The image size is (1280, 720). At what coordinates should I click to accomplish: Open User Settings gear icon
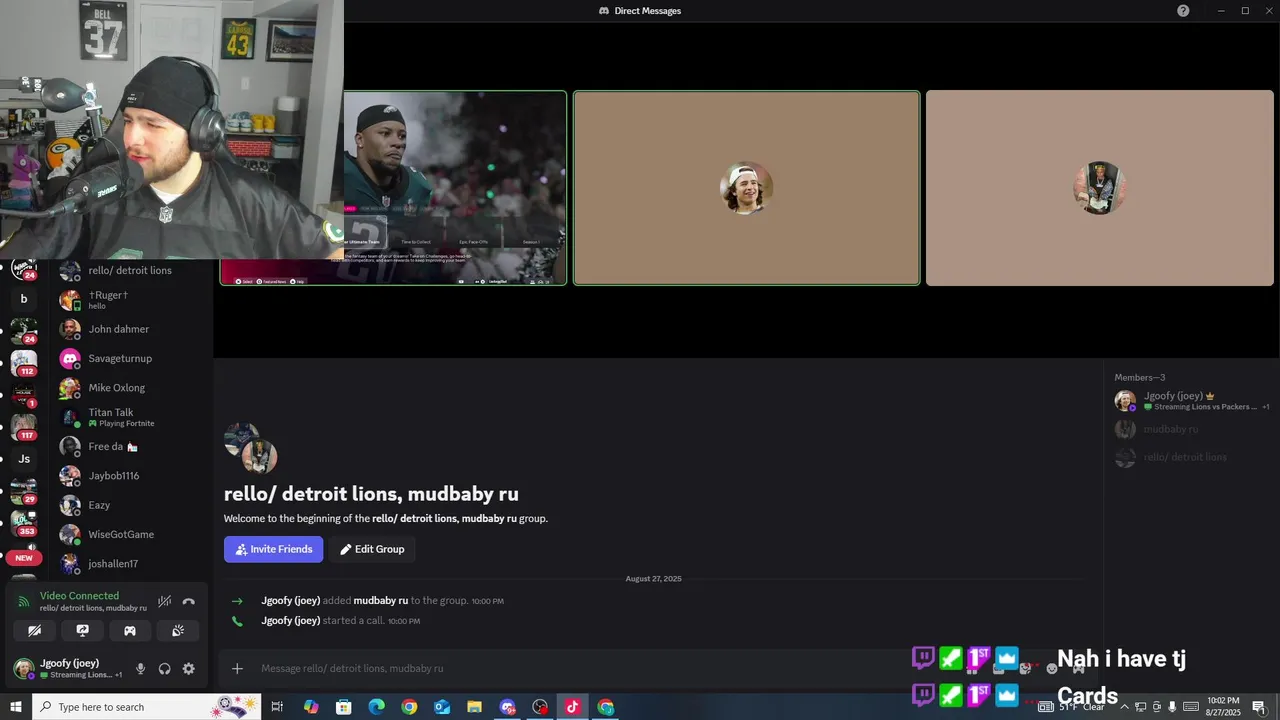(188, 669)
